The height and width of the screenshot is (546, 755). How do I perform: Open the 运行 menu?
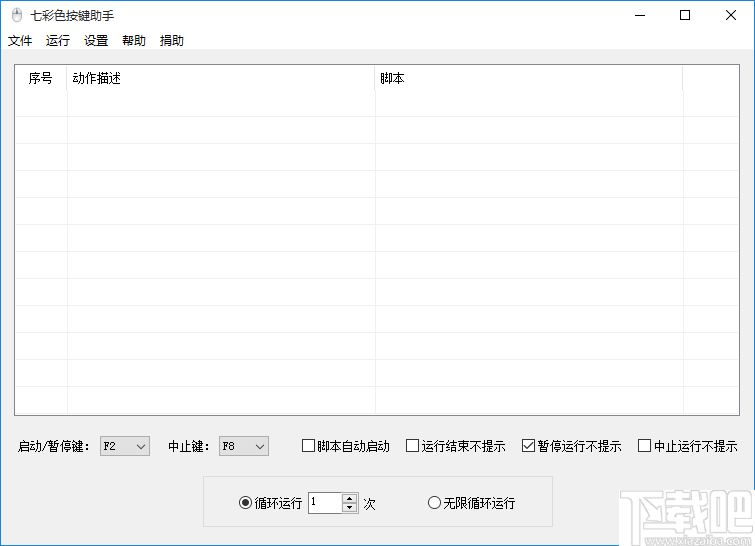(58, 40)
